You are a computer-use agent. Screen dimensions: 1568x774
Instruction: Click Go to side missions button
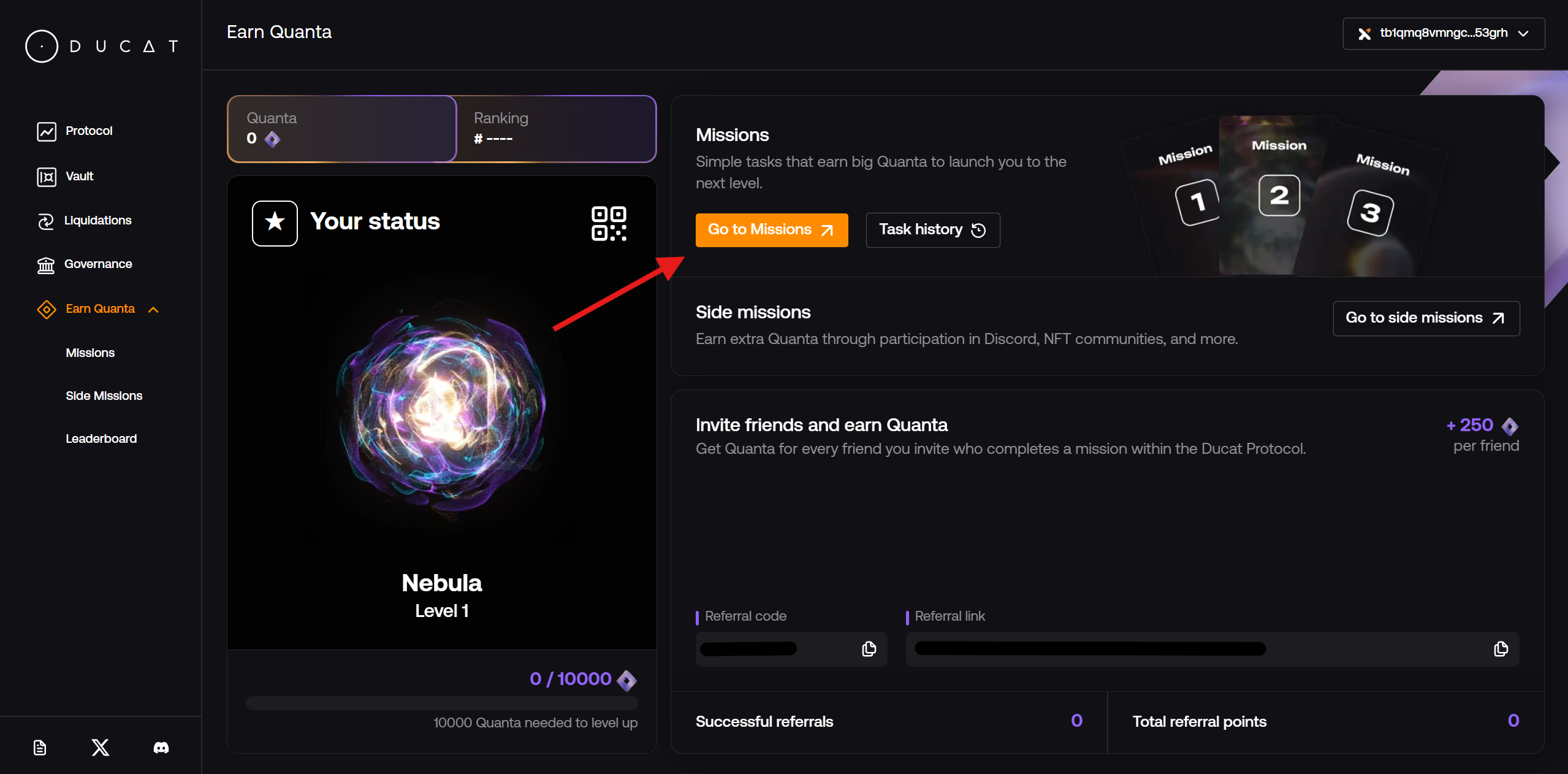point(1425,318)
